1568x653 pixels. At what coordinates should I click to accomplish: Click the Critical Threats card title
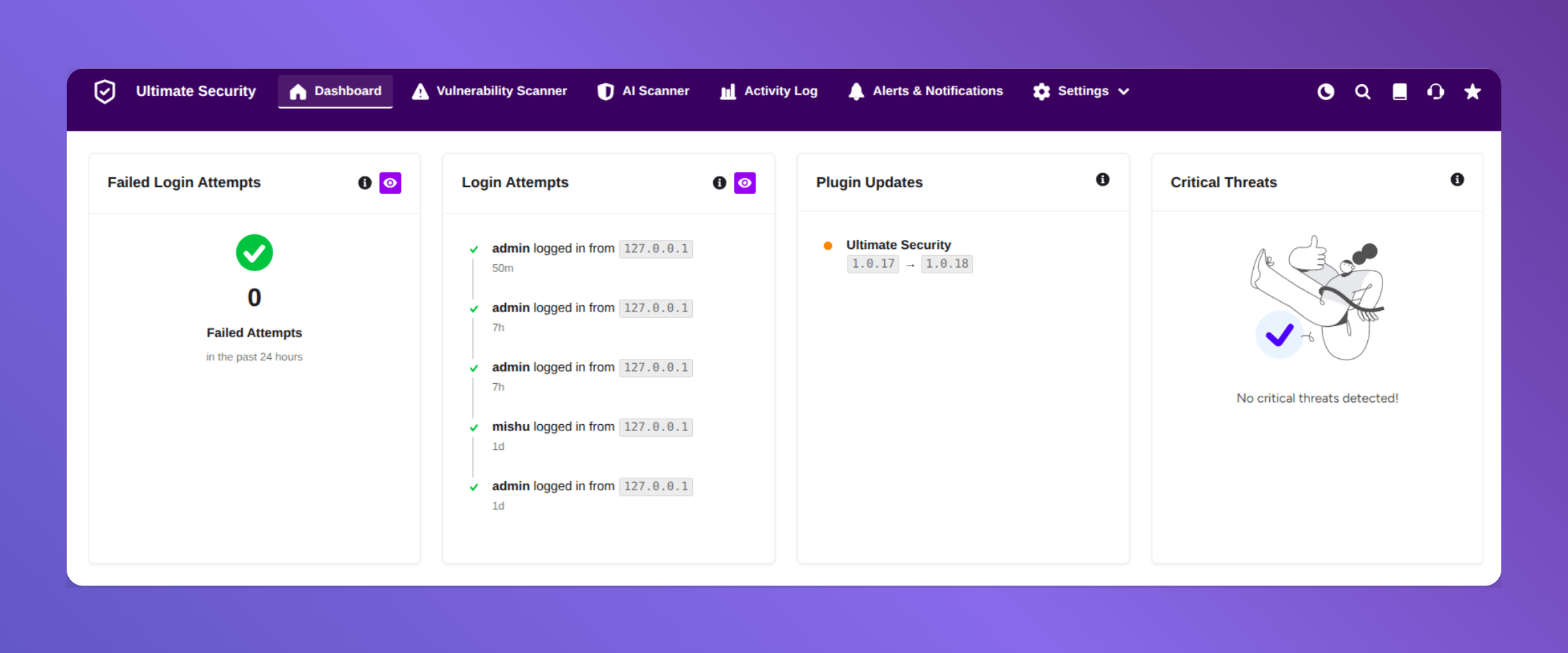1224,182
